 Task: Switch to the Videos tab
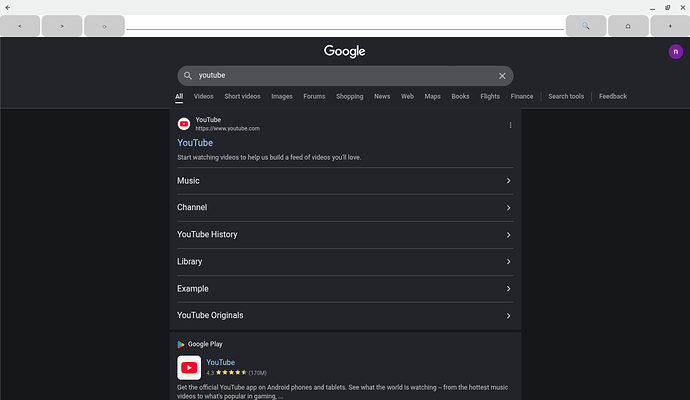[203, 96]
